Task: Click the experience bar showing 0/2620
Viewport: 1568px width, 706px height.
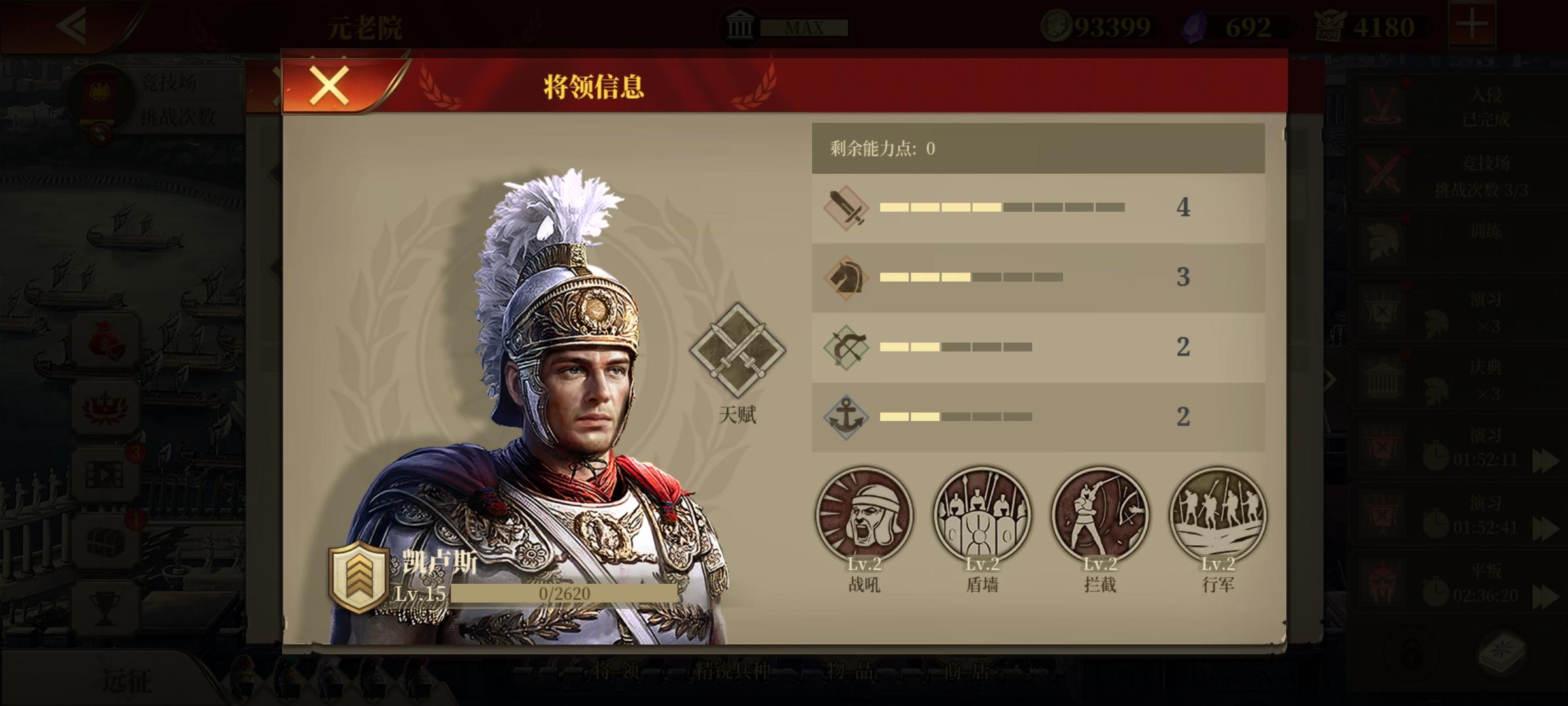Action: click(x=564, y=594)
